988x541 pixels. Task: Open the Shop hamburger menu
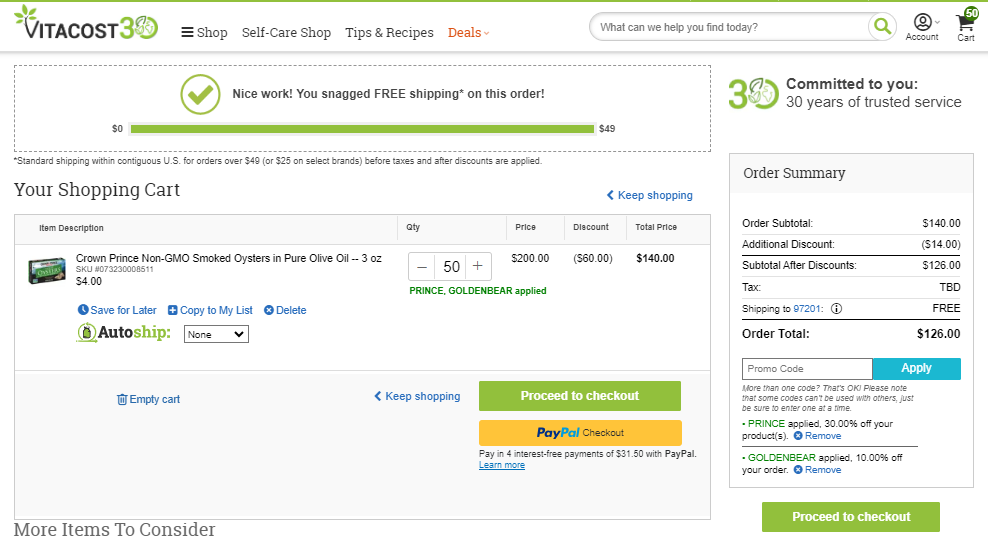tap(204, 33)
